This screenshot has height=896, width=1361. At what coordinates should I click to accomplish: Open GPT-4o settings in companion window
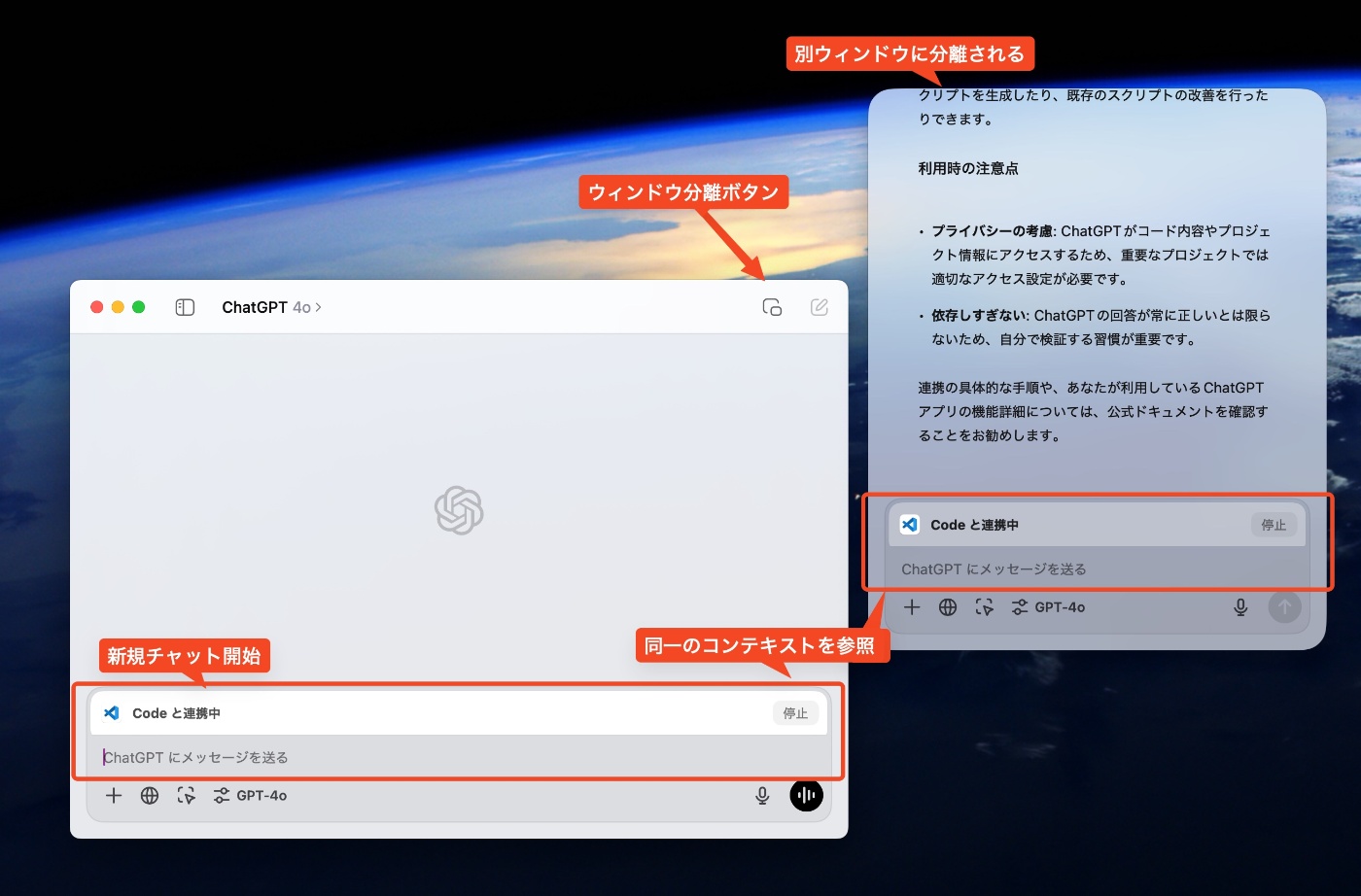[x=1048, y=607]
